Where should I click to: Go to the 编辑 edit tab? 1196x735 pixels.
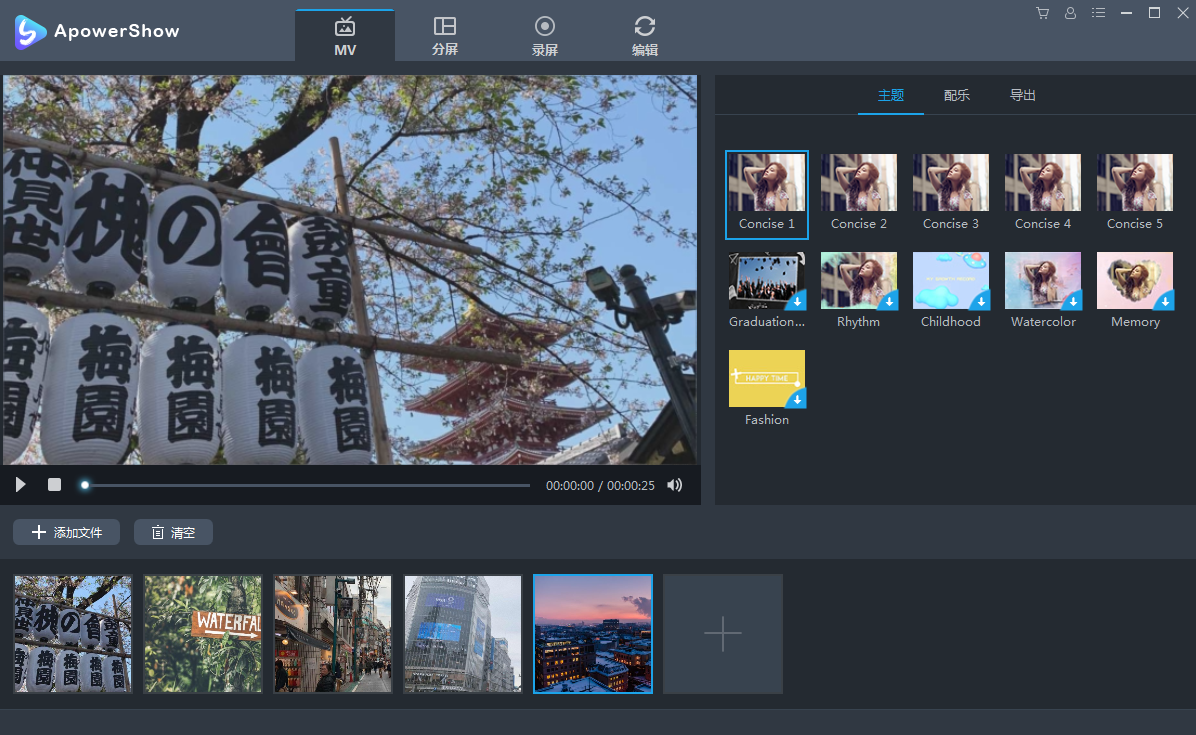pos(645,36)
